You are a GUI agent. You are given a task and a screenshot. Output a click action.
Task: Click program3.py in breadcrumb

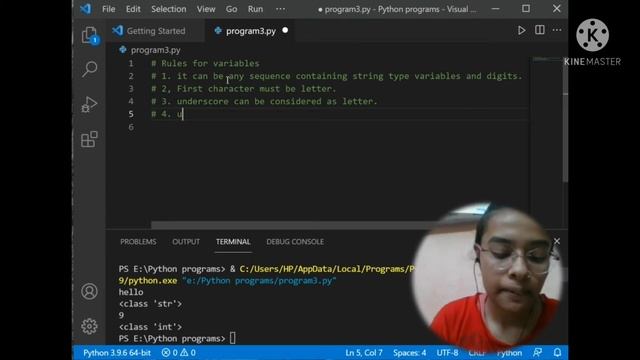[156, 50]
